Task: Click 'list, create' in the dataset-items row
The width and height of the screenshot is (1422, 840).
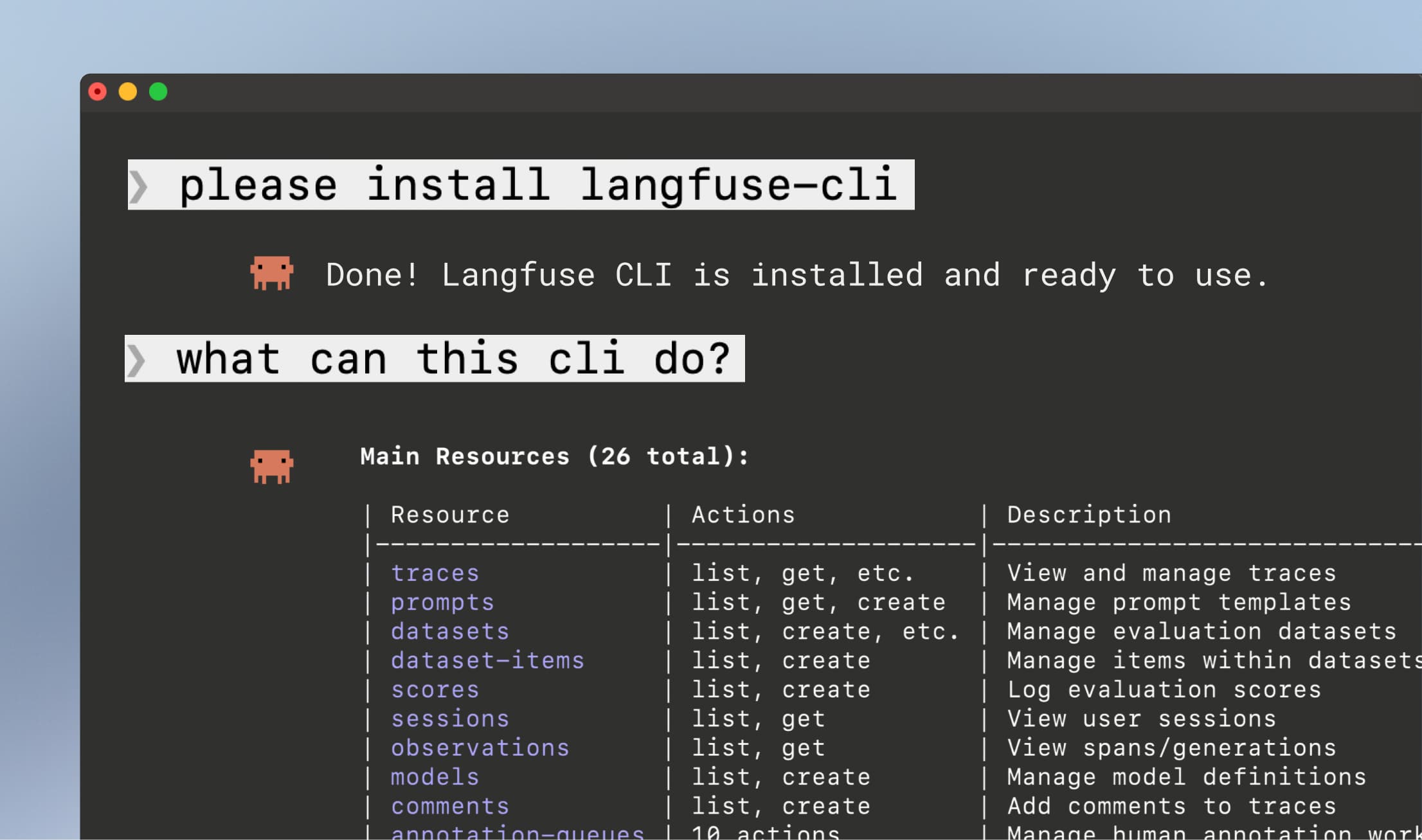Action: coord(781,661)
